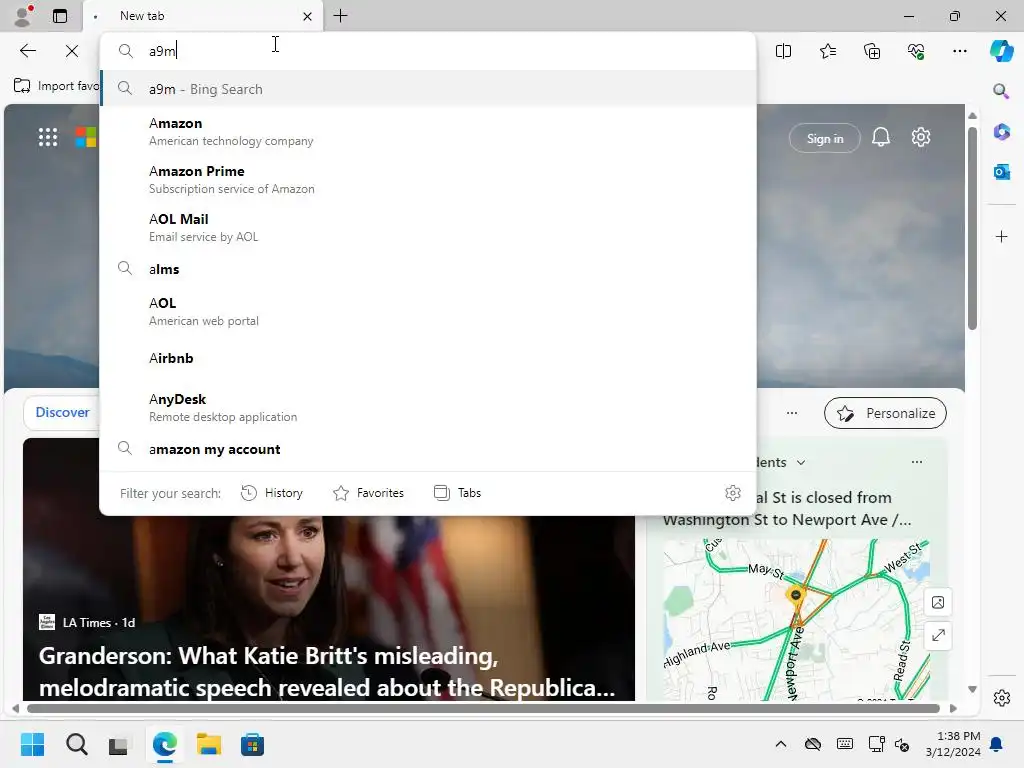
Task: Choose the AnyDesk suggestion
Action: pos(428,408)
